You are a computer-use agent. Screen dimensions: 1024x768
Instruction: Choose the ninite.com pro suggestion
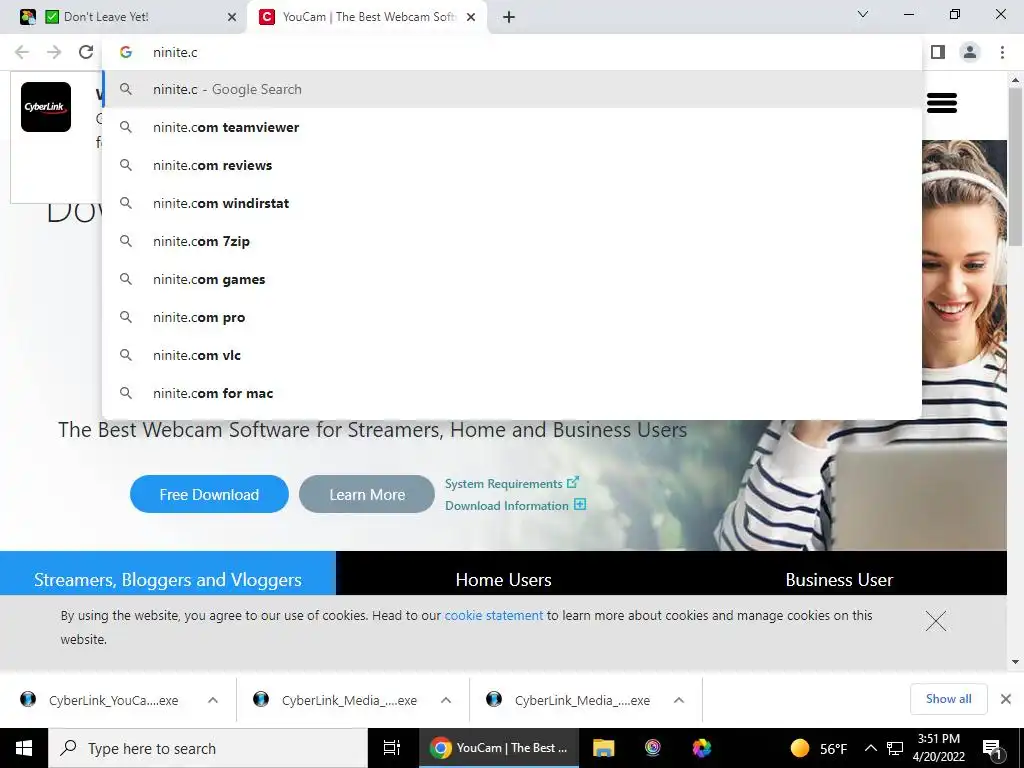tap(512, 317)
